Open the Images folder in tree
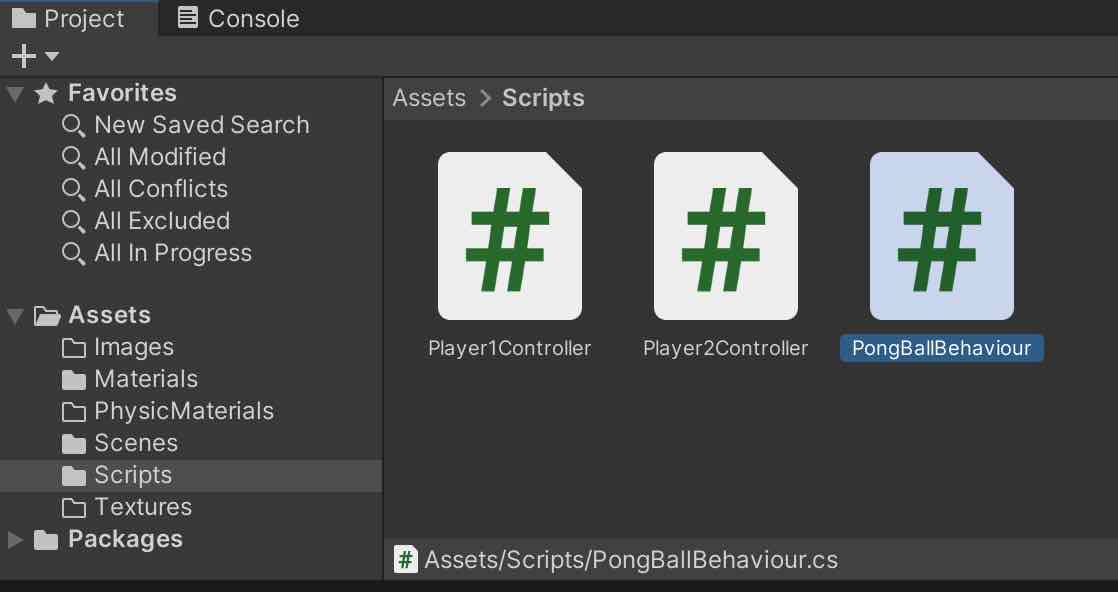1118x592 pixels. 133,347
